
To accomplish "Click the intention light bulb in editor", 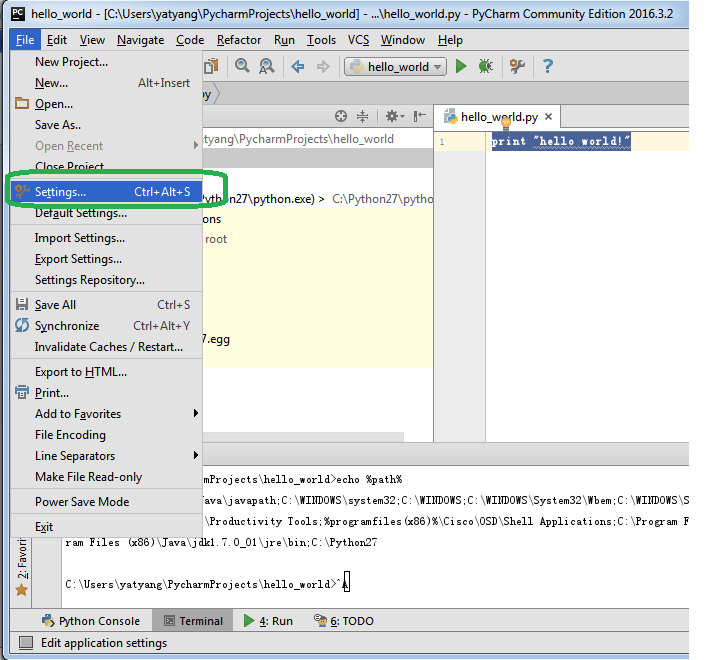I will 506,123.
